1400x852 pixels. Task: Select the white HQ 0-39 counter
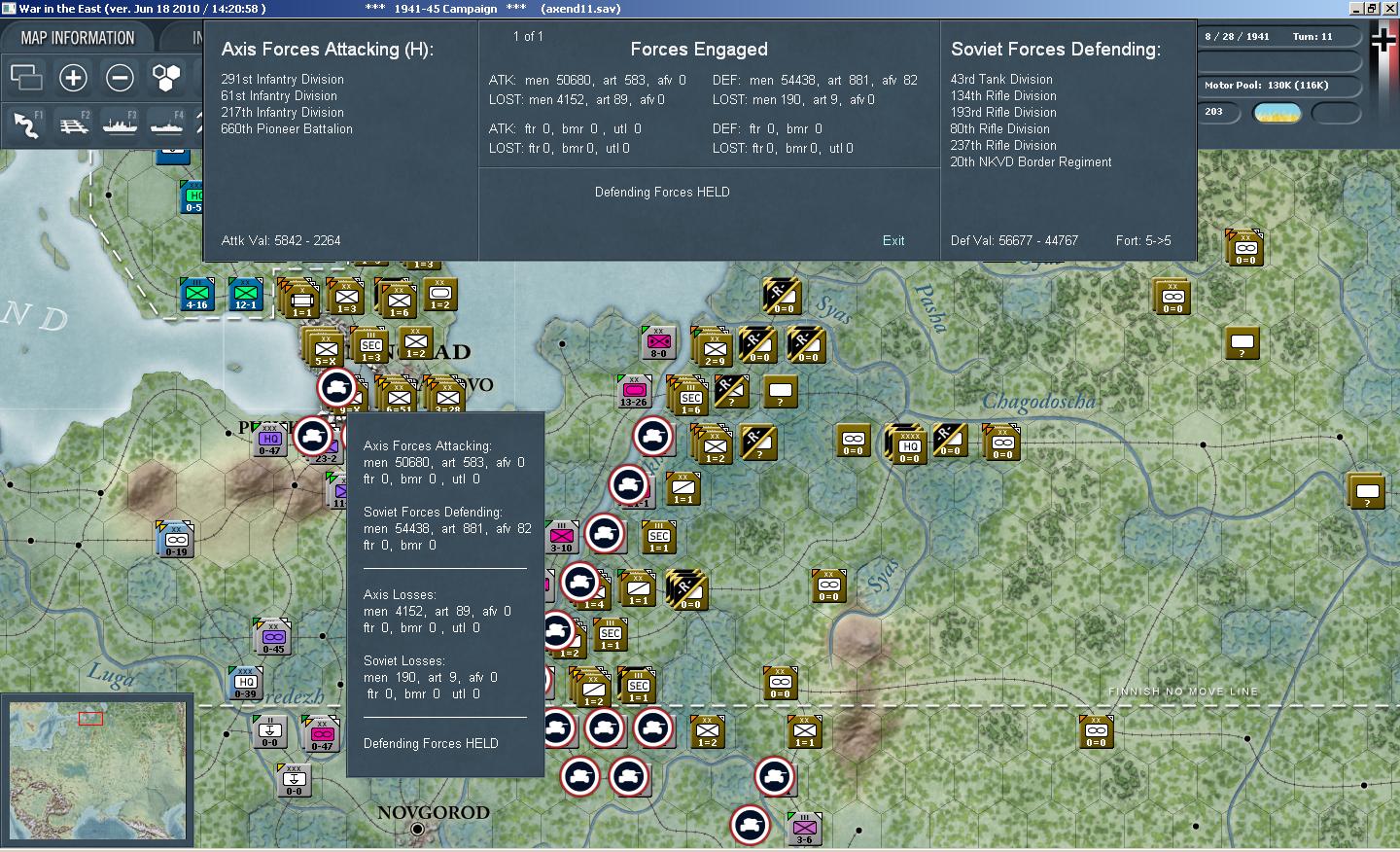tap(245, 684)
